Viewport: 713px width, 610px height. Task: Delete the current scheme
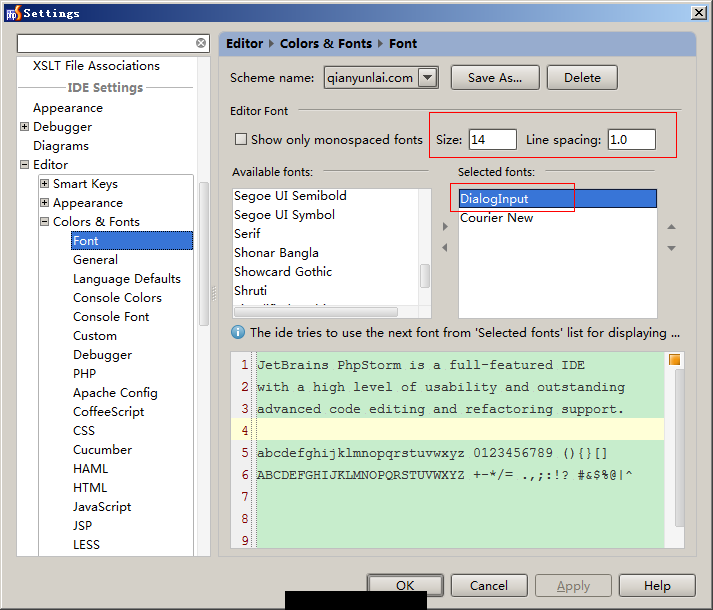coord(582,77)
